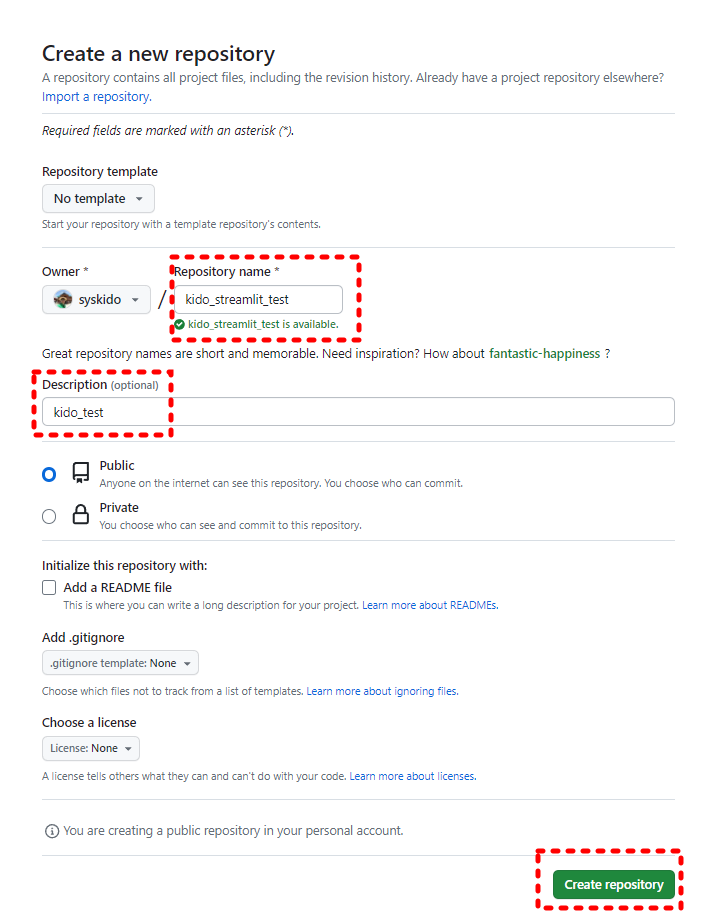Focus the Repository name input field

(x=259, y=300)
